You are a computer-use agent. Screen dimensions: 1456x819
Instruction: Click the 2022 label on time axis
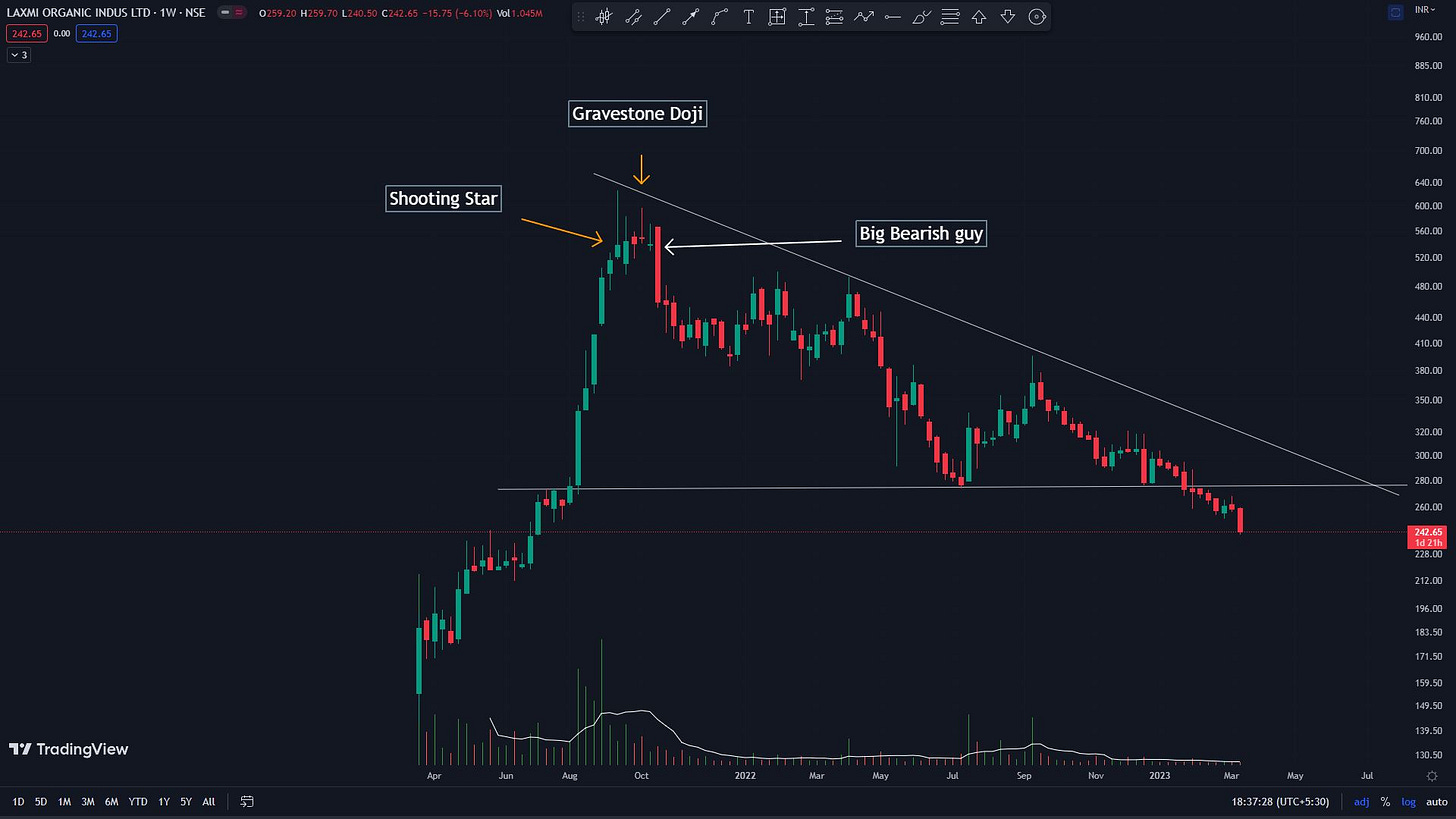pos(745,775)
